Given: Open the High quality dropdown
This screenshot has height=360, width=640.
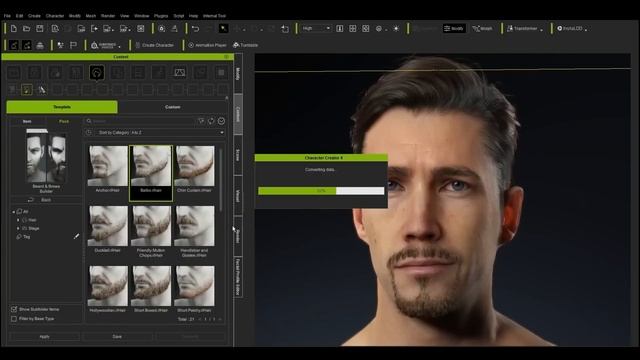Looking at the screenshot, I should point(316,29).
